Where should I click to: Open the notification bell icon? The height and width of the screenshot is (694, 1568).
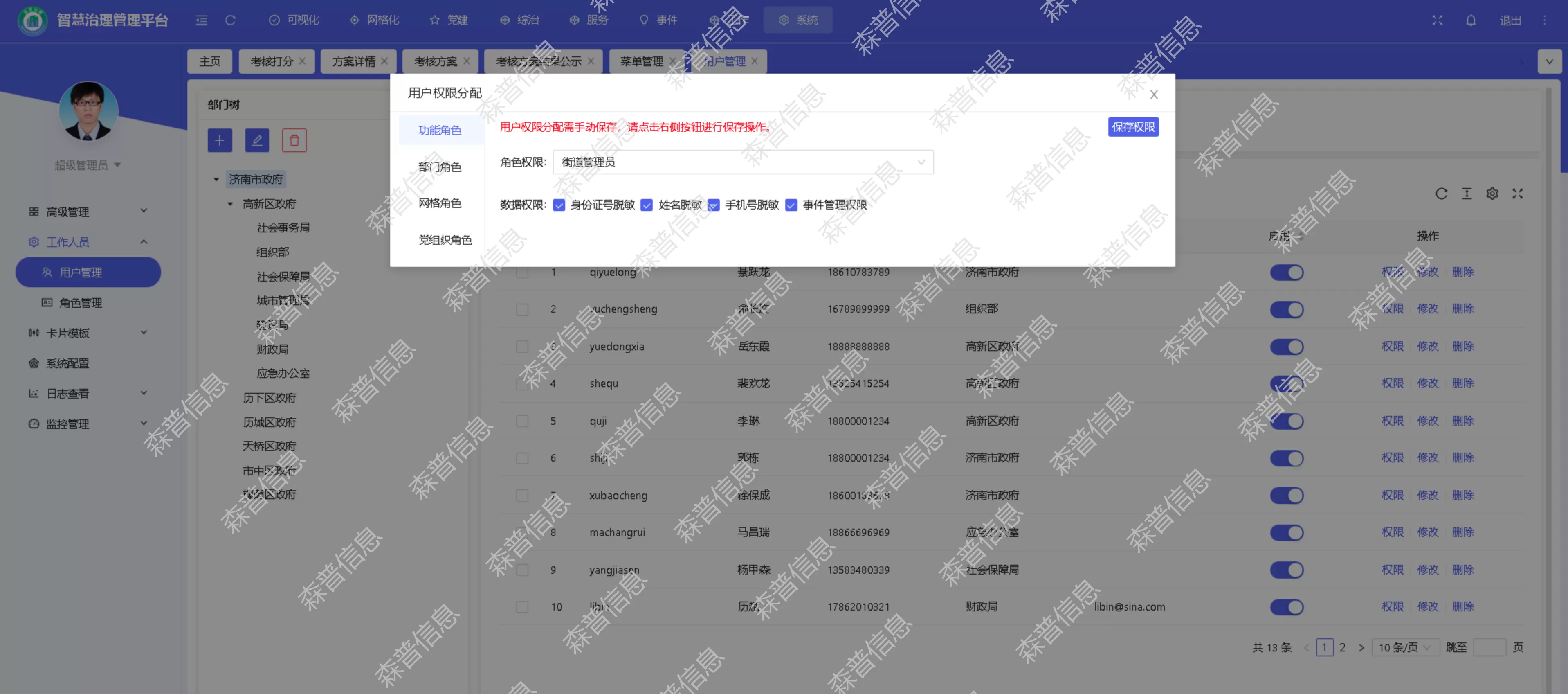coord(1471,20)
